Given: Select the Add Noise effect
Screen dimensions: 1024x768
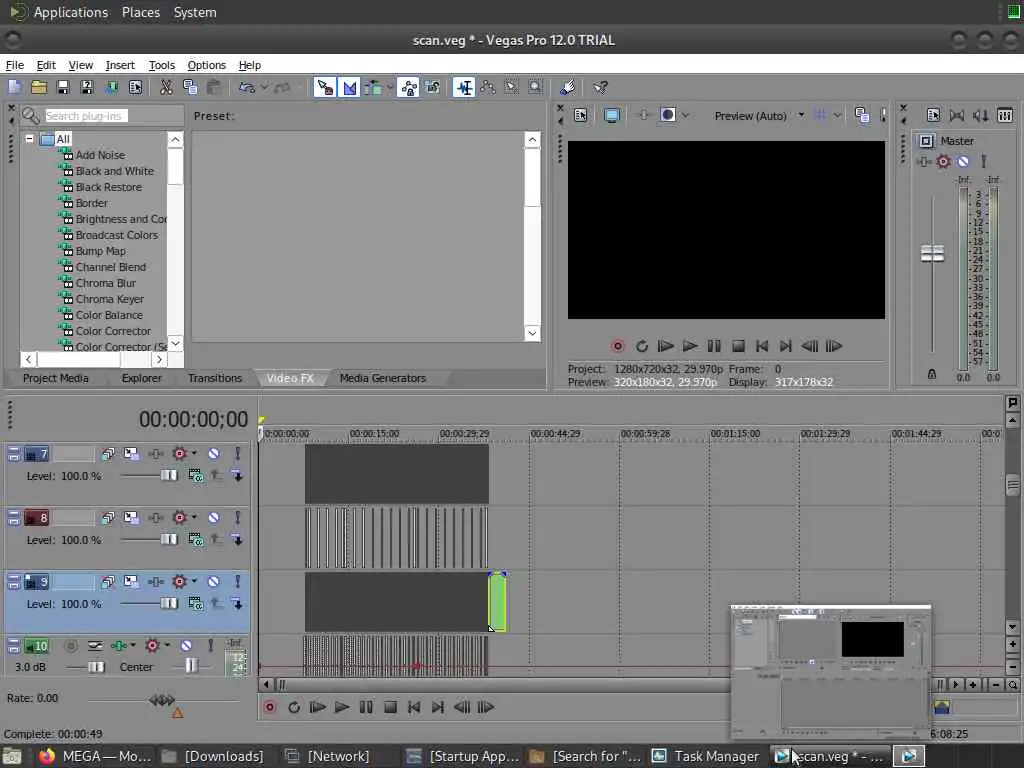Looking at the screenshot, I should (100, 155).
